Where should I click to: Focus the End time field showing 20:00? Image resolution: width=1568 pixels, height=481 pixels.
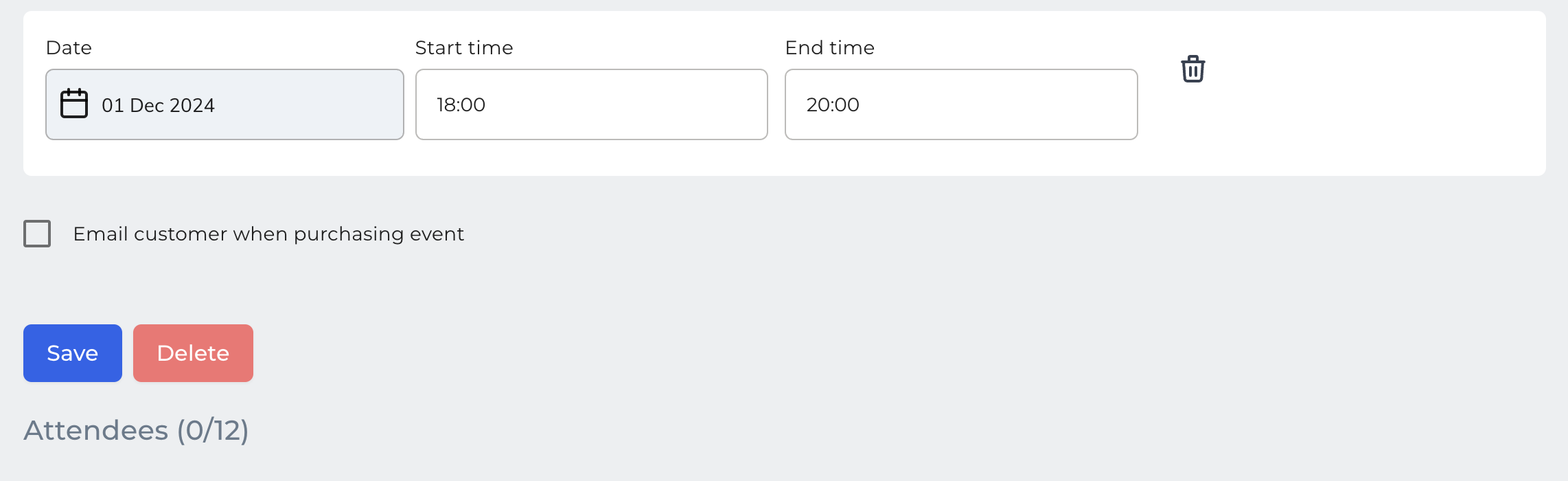(x=961, y=104)
